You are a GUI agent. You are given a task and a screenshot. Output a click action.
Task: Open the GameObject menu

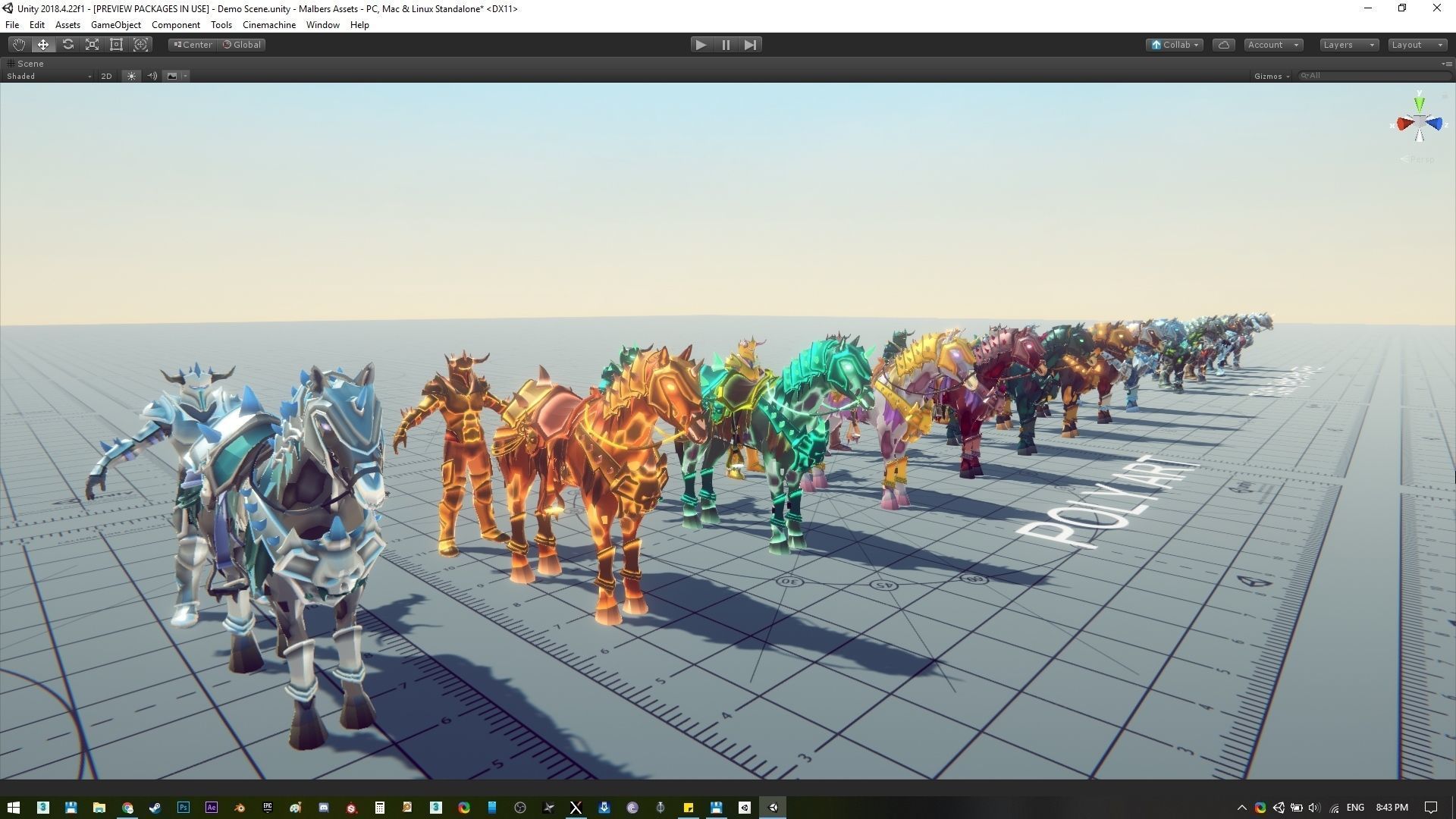pyautogui.click(x=116, y=25)
